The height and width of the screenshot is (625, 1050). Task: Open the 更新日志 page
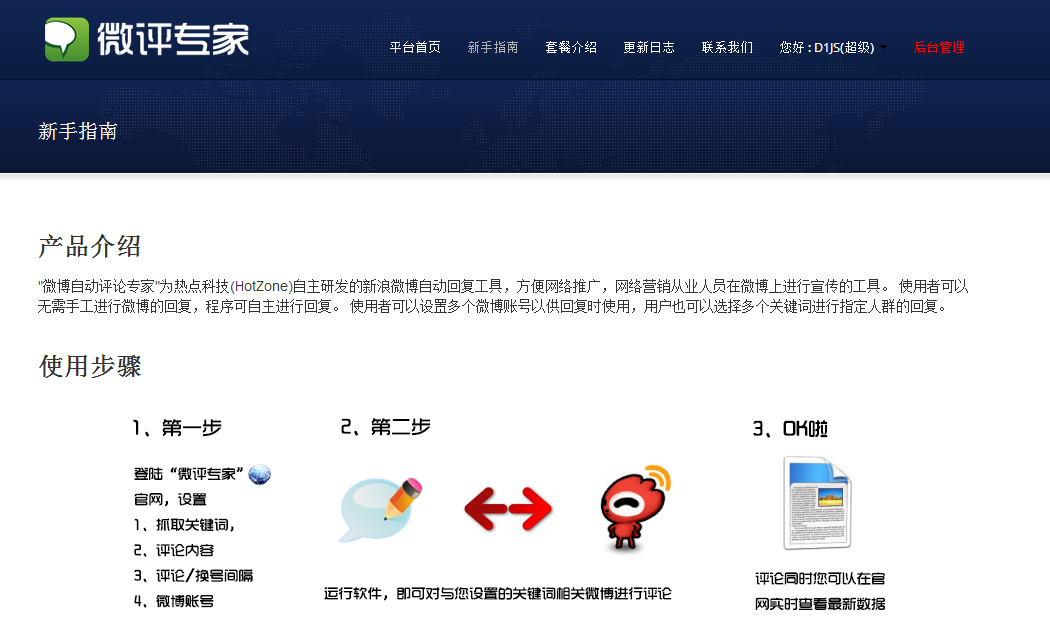pos(649,48)
